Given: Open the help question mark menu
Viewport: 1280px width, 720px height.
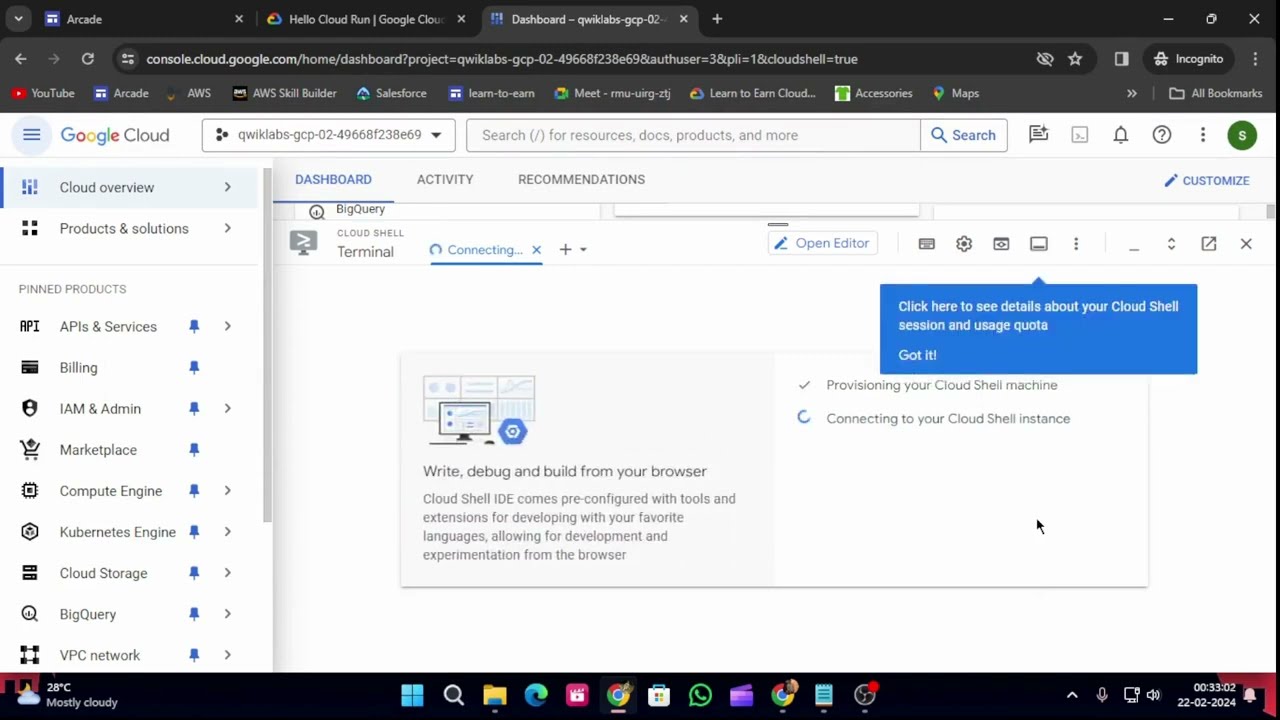Looking at the screenshot, I should coord(1162,135).
